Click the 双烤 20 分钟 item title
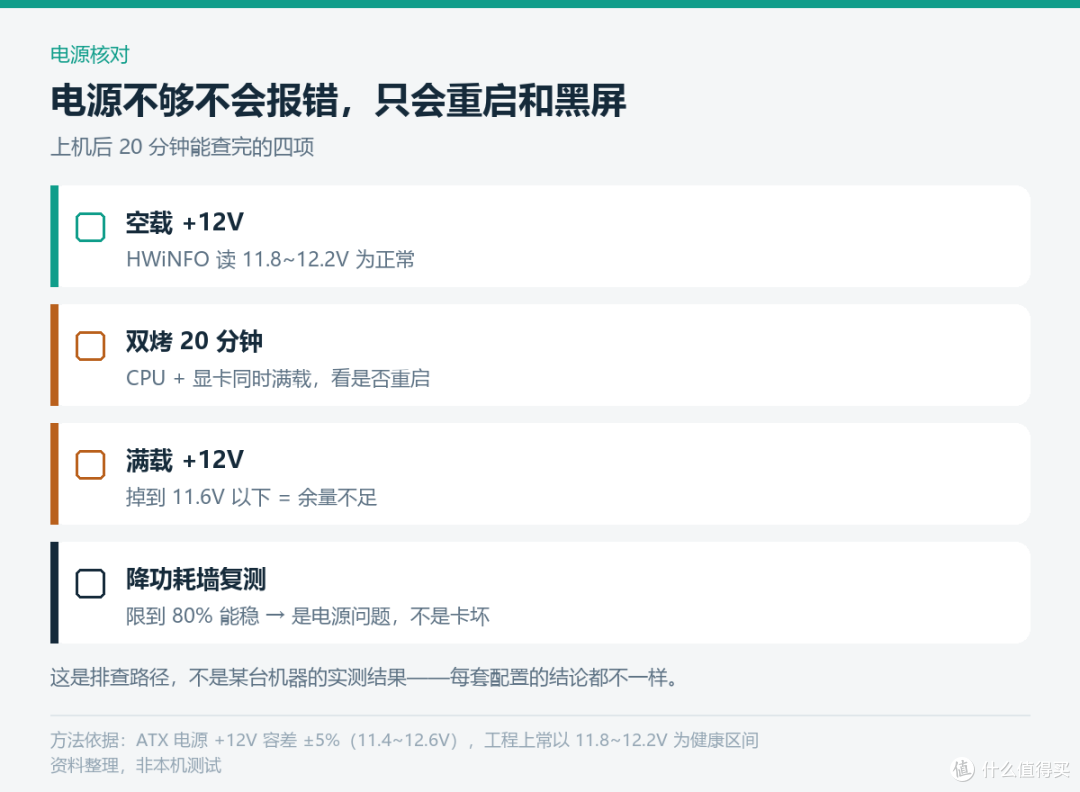Image resolution: width=1080 pixels, height=792 pixels. click(194, 342)
